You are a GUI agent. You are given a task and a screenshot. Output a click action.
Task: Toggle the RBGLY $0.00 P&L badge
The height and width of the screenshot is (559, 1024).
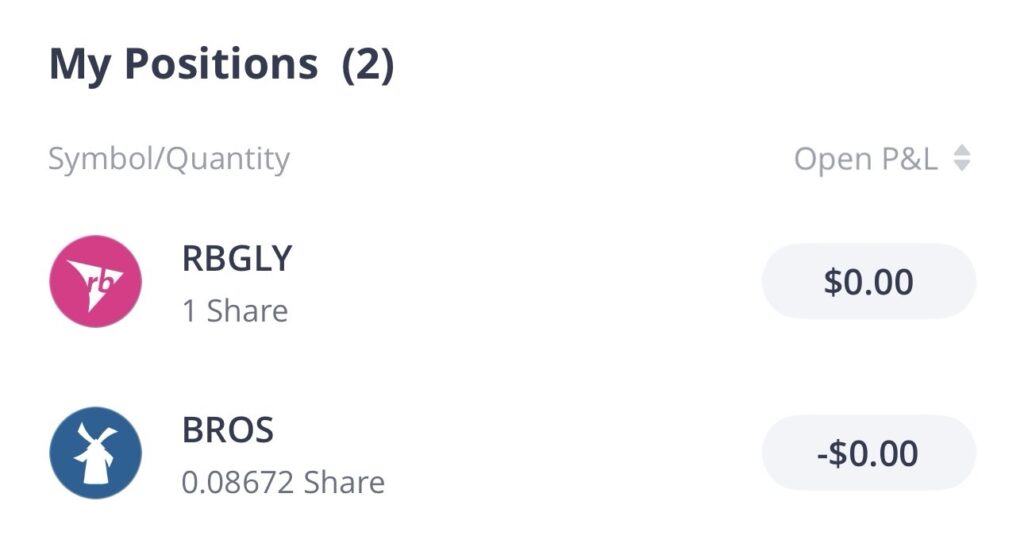(868, 281)
